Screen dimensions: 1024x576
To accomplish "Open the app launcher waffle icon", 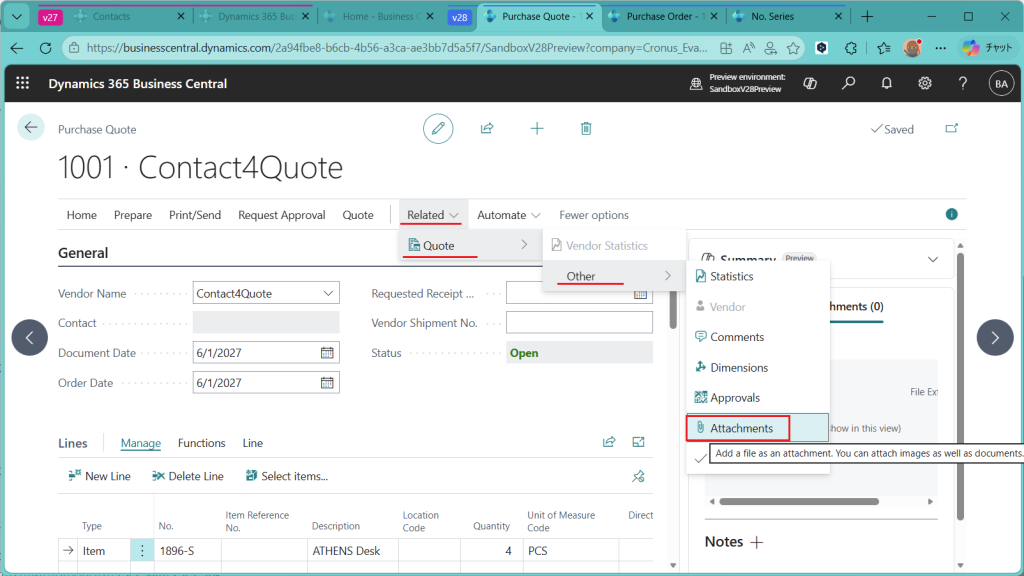I will [x=23, y=83].
